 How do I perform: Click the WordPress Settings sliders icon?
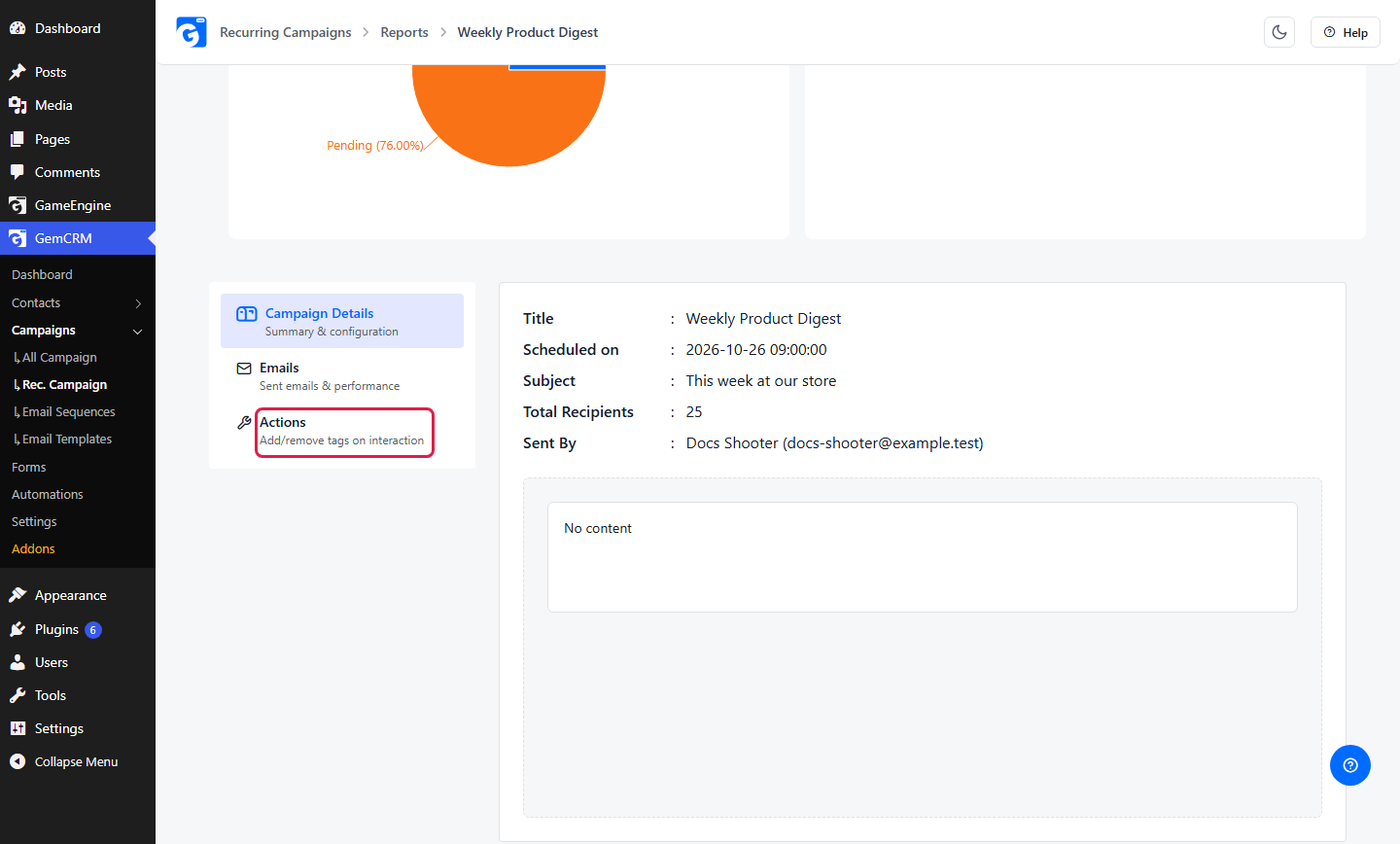tap(17, 728)
